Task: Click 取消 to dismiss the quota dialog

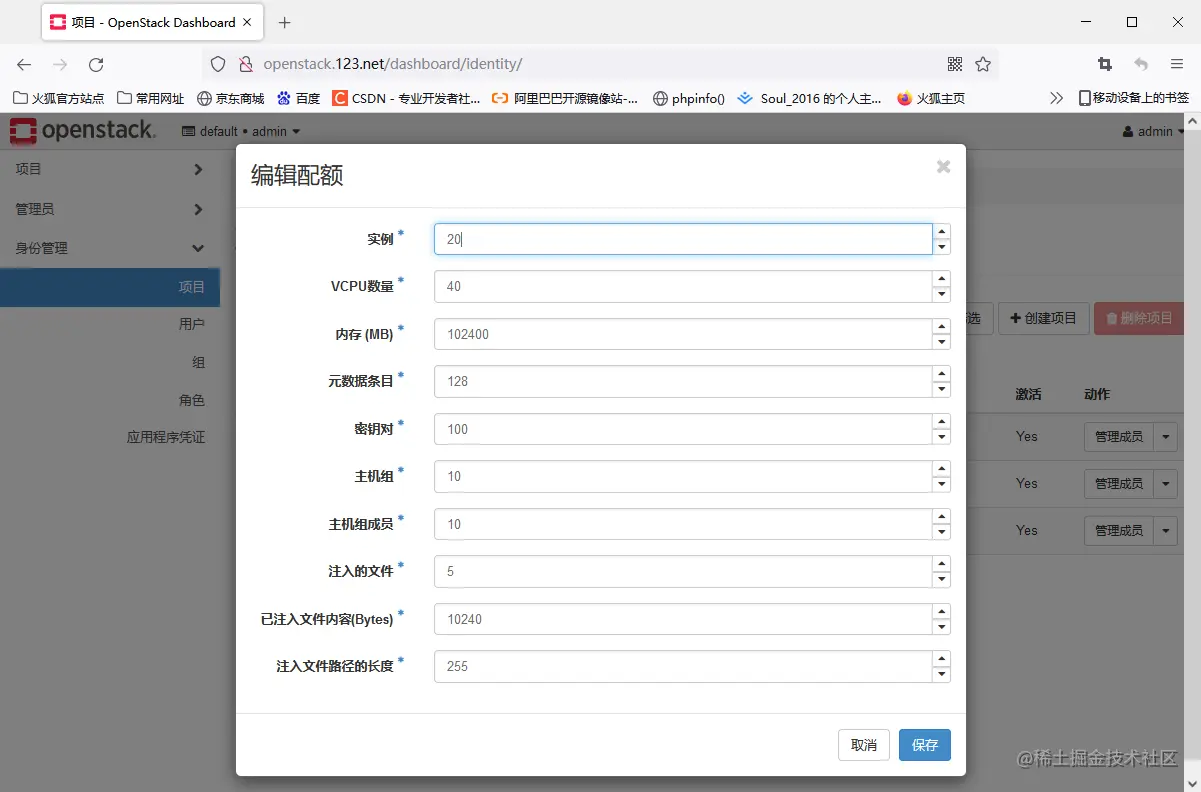Action: point(863,744)
